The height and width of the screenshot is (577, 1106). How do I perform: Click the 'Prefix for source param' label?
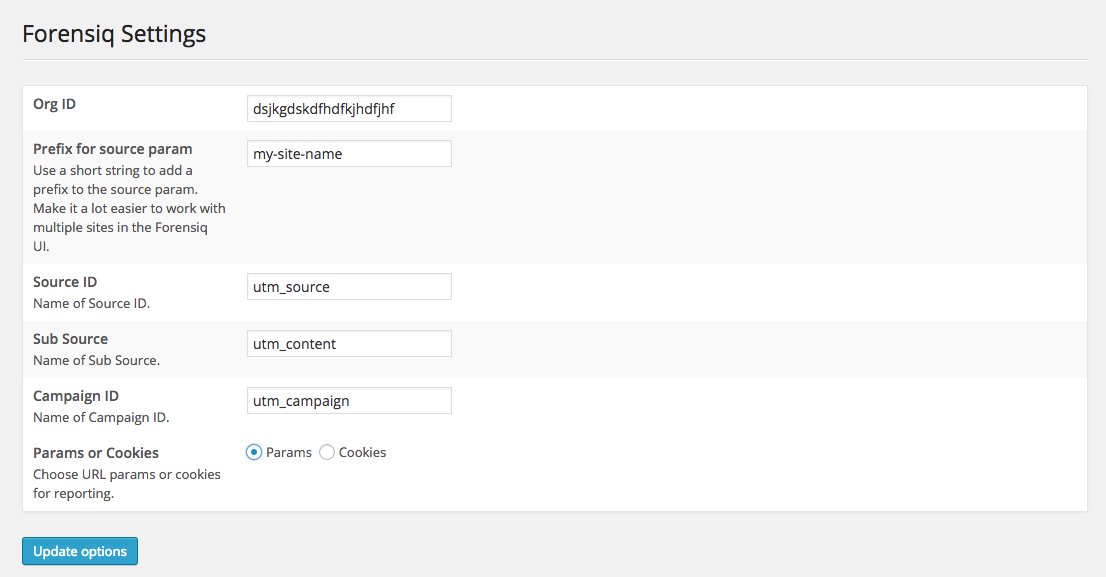point(113,149)
